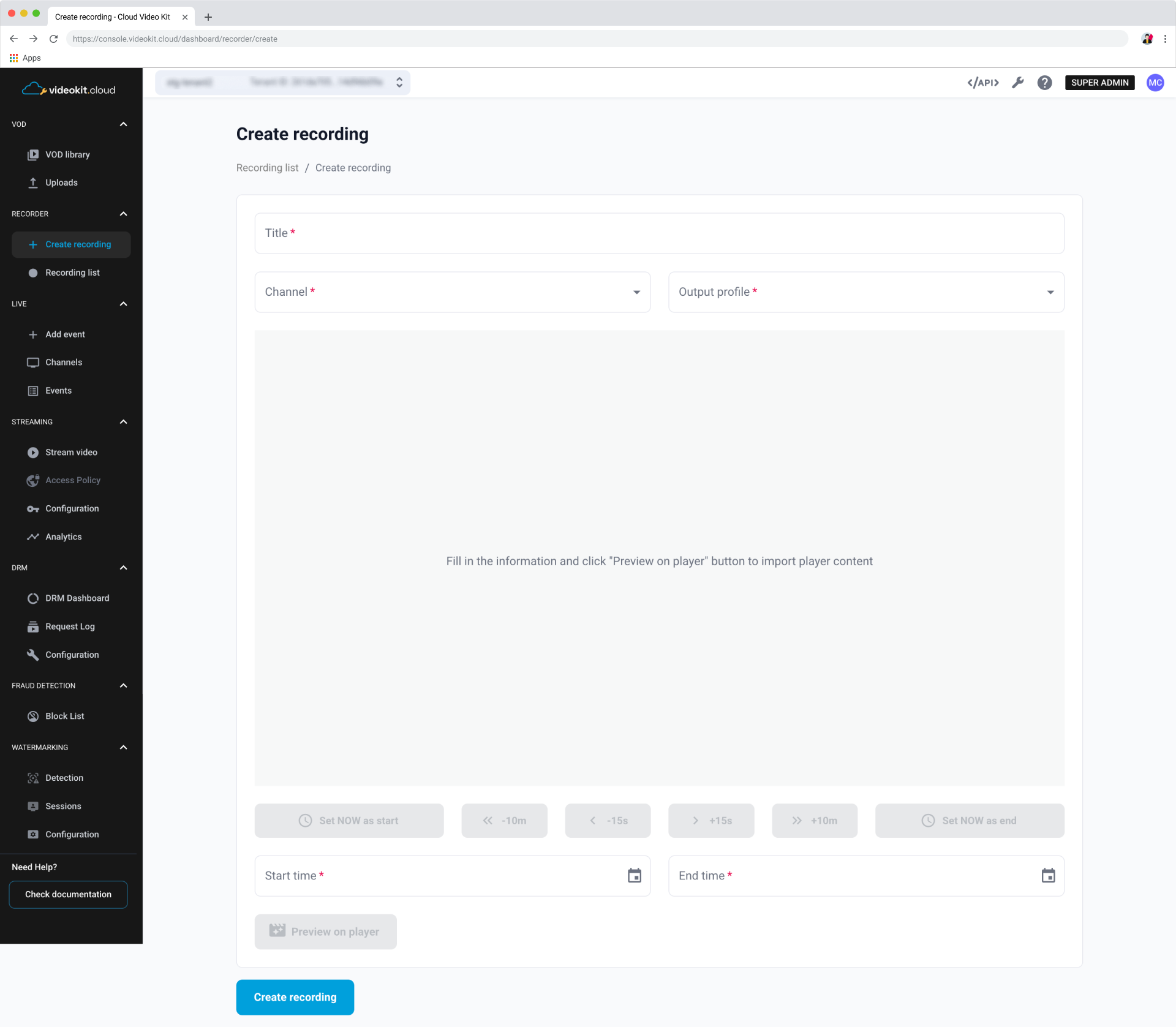Click the browser back arrow
Image resolution: width=1176 pixels, height=1027 pixels.
(13, 39)
